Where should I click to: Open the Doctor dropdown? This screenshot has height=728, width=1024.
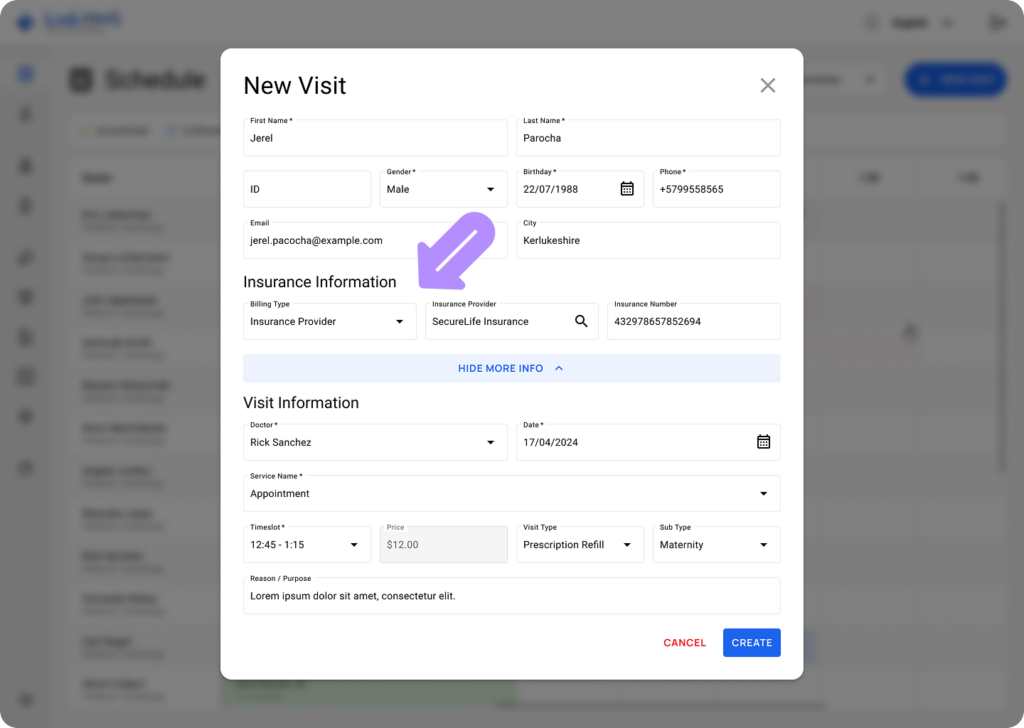490,442
